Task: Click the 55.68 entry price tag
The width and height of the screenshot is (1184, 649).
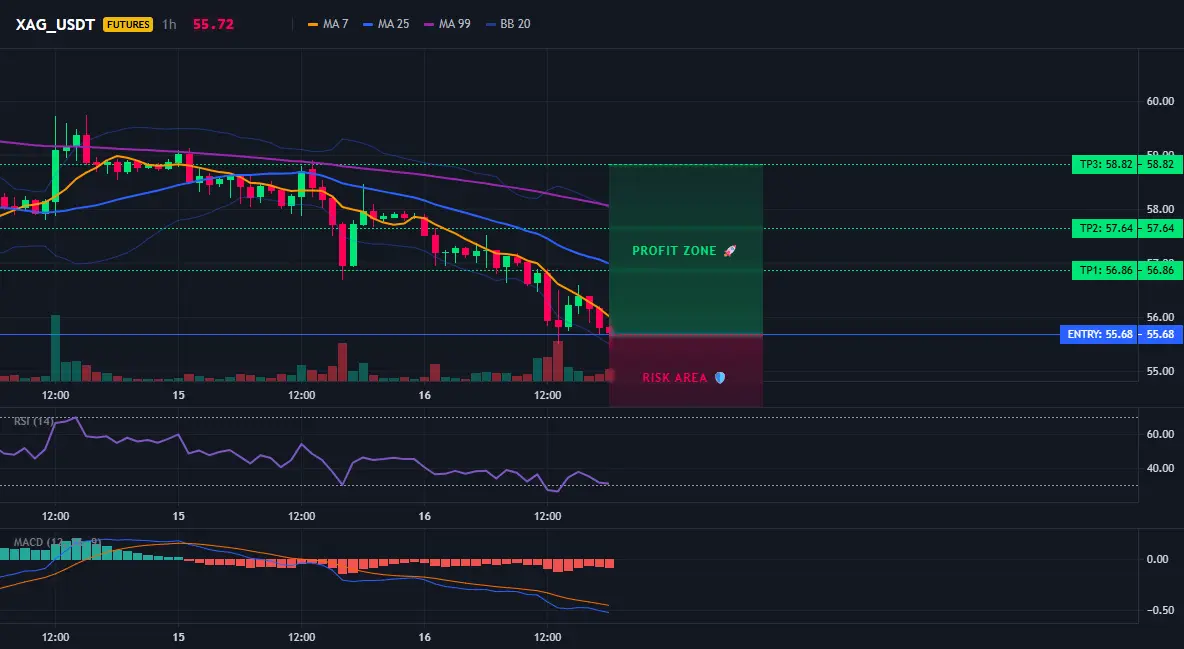Action: (1160, 334)
